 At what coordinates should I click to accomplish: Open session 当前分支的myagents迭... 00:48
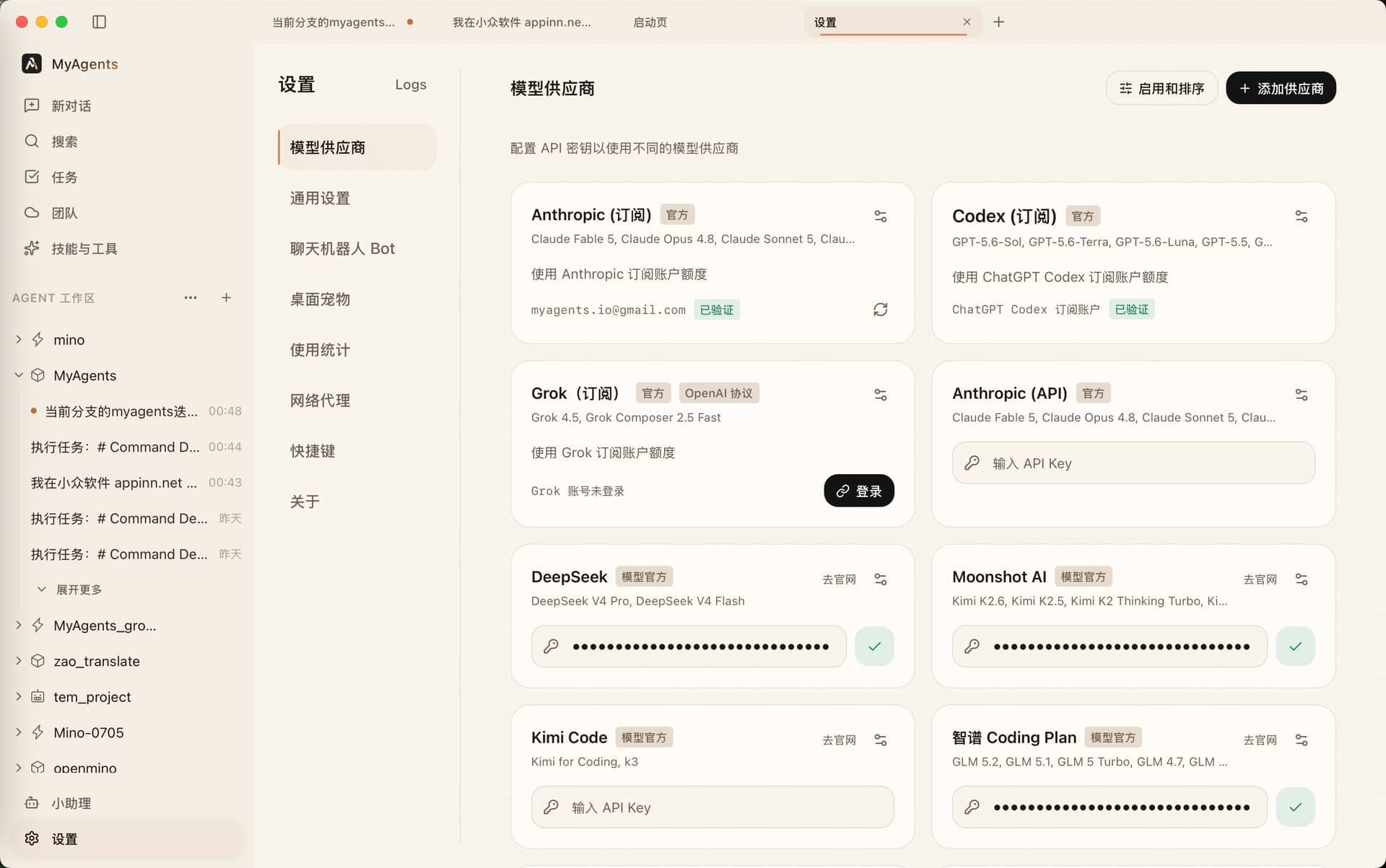pyautogui.click(x=136, y=411)
